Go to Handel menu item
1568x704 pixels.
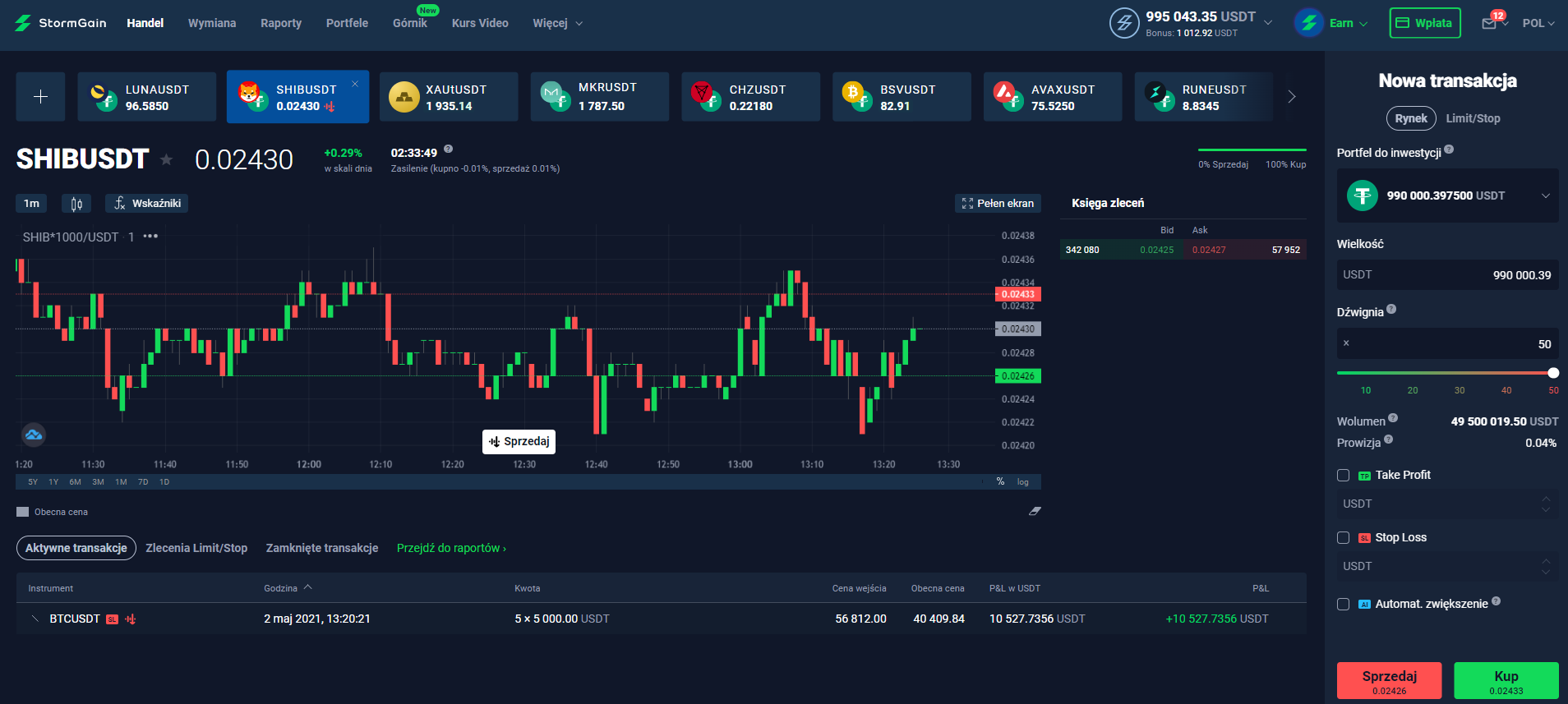145,23
